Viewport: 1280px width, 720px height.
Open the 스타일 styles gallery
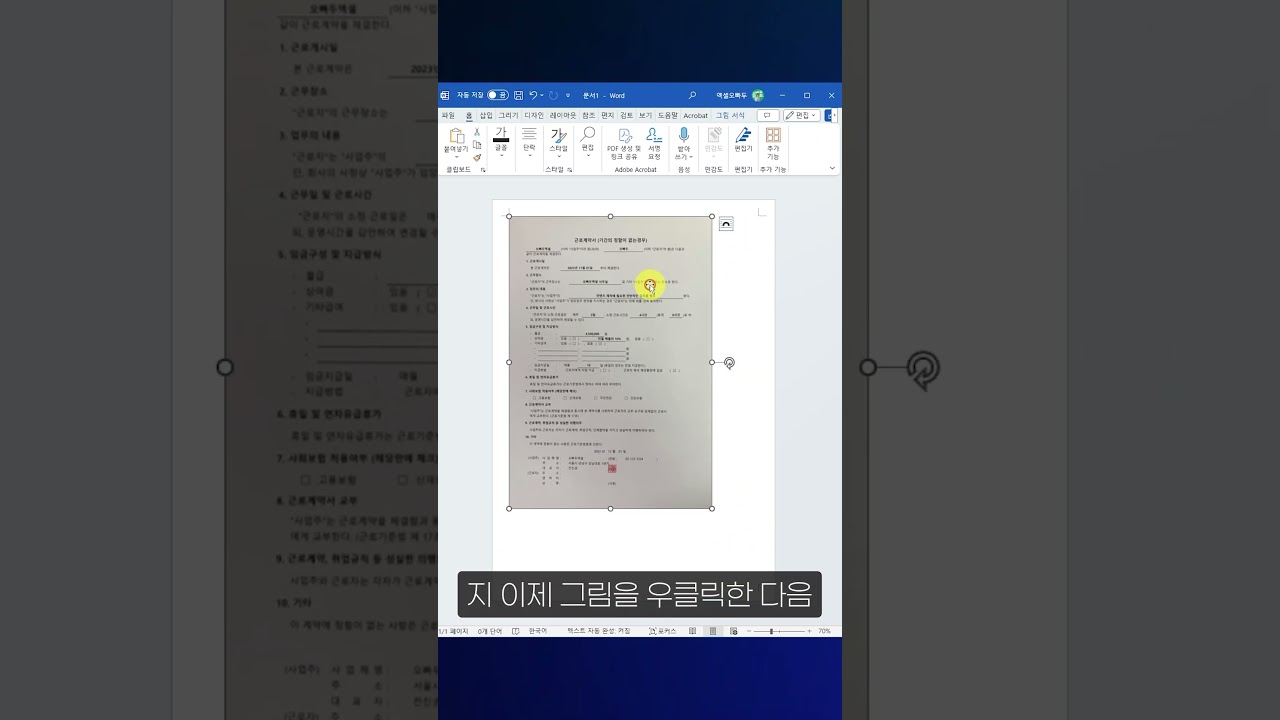[558, 142]
